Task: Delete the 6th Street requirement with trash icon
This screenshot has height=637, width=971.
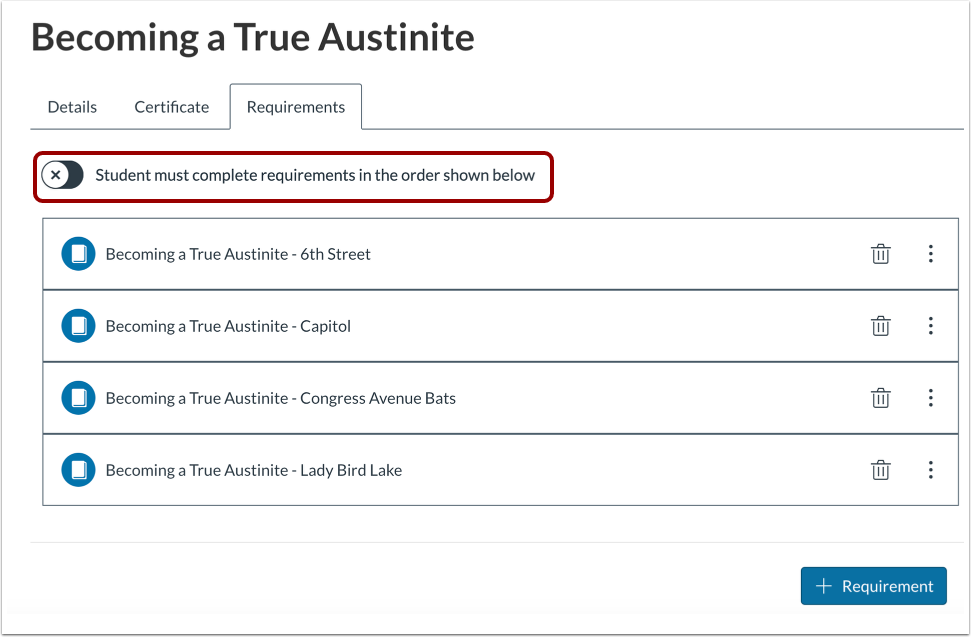Action: [881, 254]
